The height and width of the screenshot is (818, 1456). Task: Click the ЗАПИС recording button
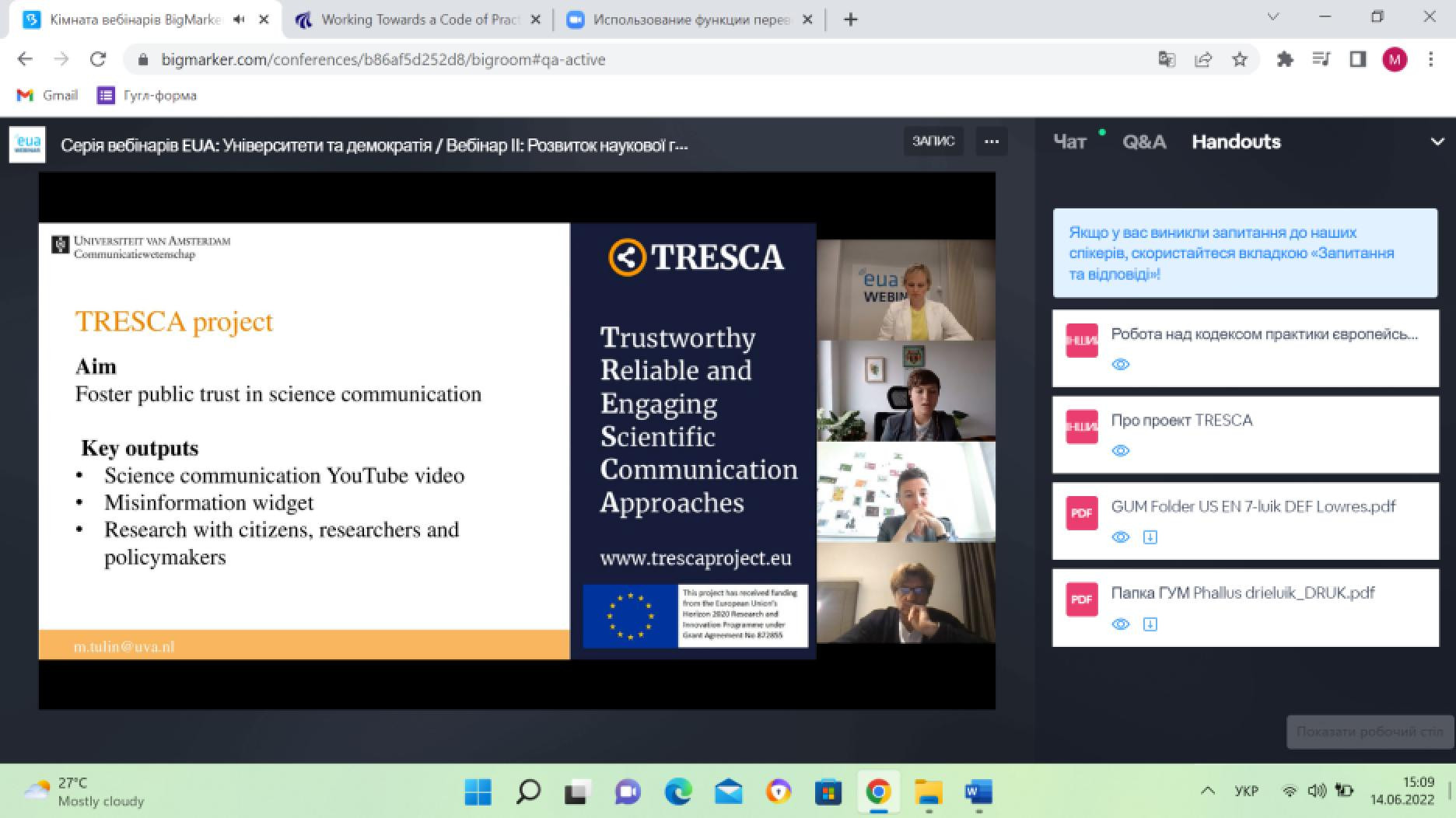pos(933,142)
